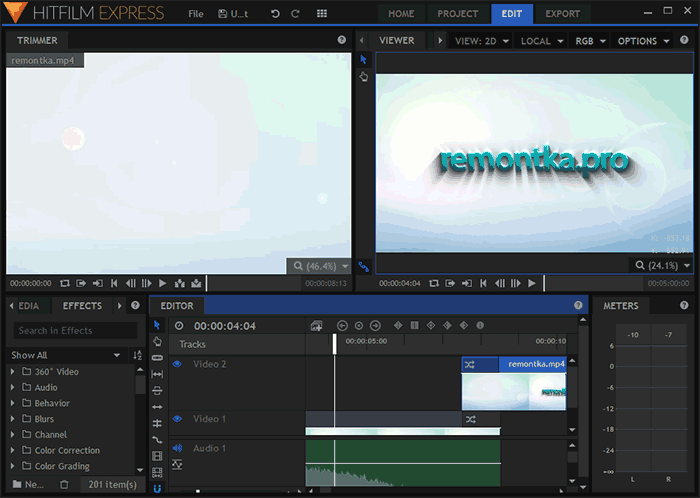The image size is (700, 498).
Task: Switch to the EXPORT tab
Action: 562,14
